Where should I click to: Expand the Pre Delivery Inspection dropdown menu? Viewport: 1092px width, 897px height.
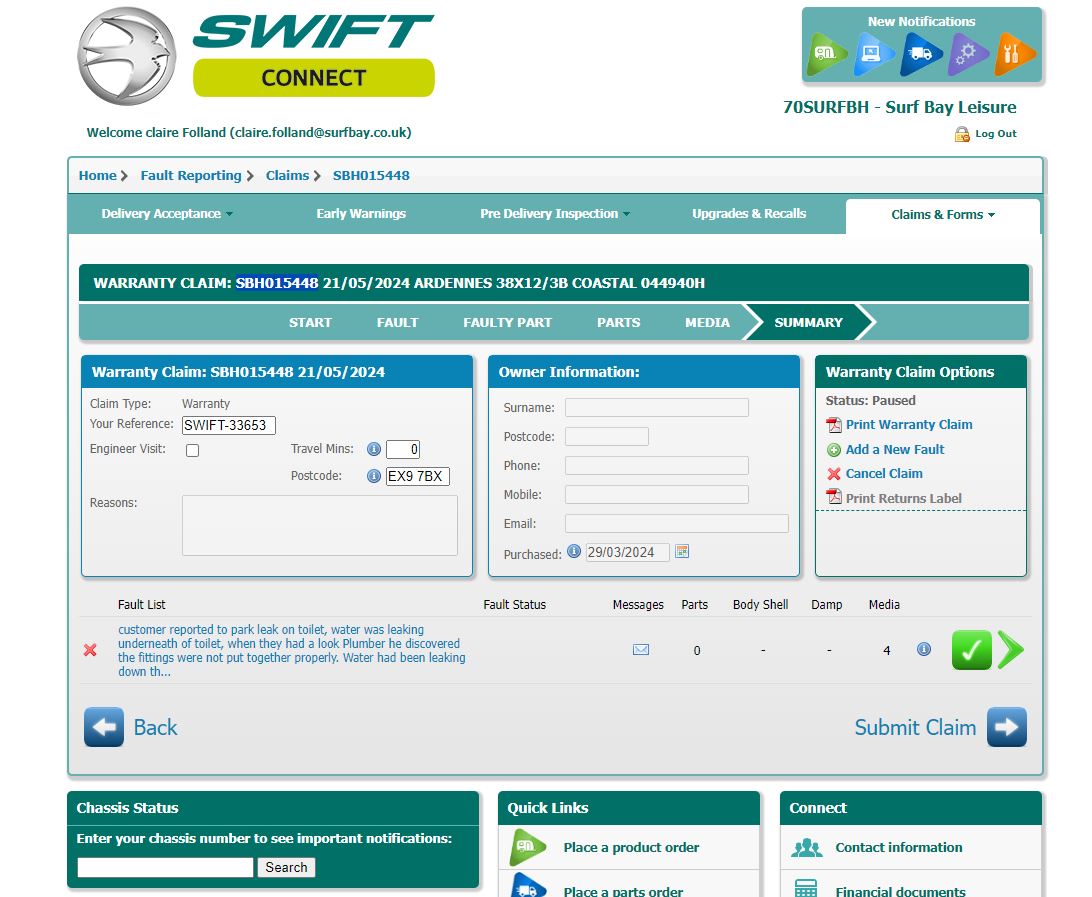click(555, 214)
